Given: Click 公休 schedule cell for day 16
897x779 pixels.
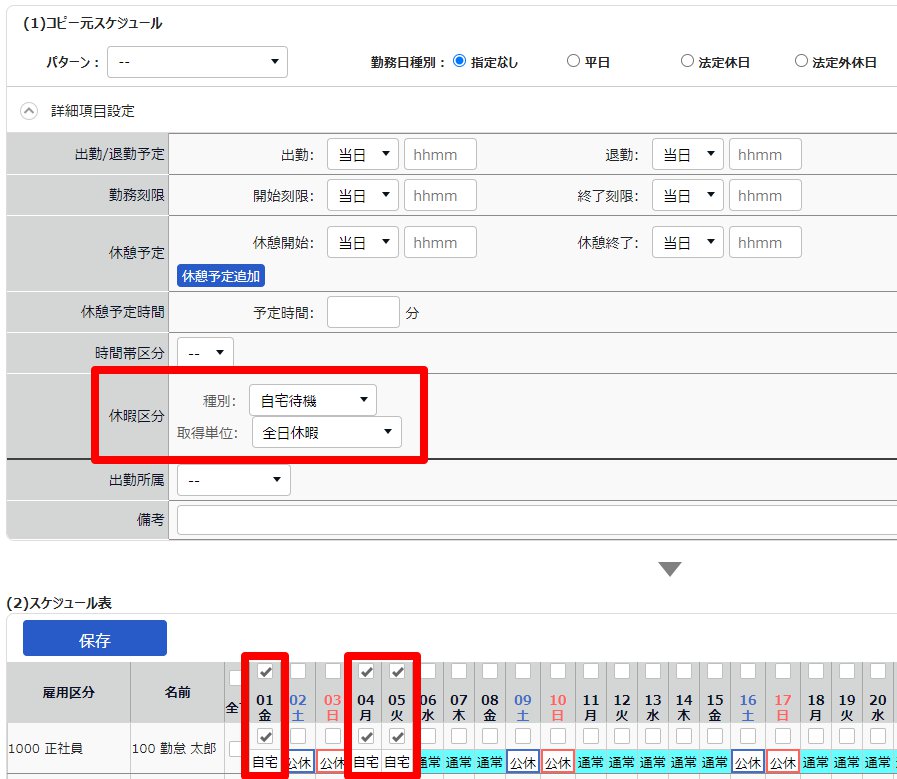Looking at the screenshot, I should click(x=748, y=762).
